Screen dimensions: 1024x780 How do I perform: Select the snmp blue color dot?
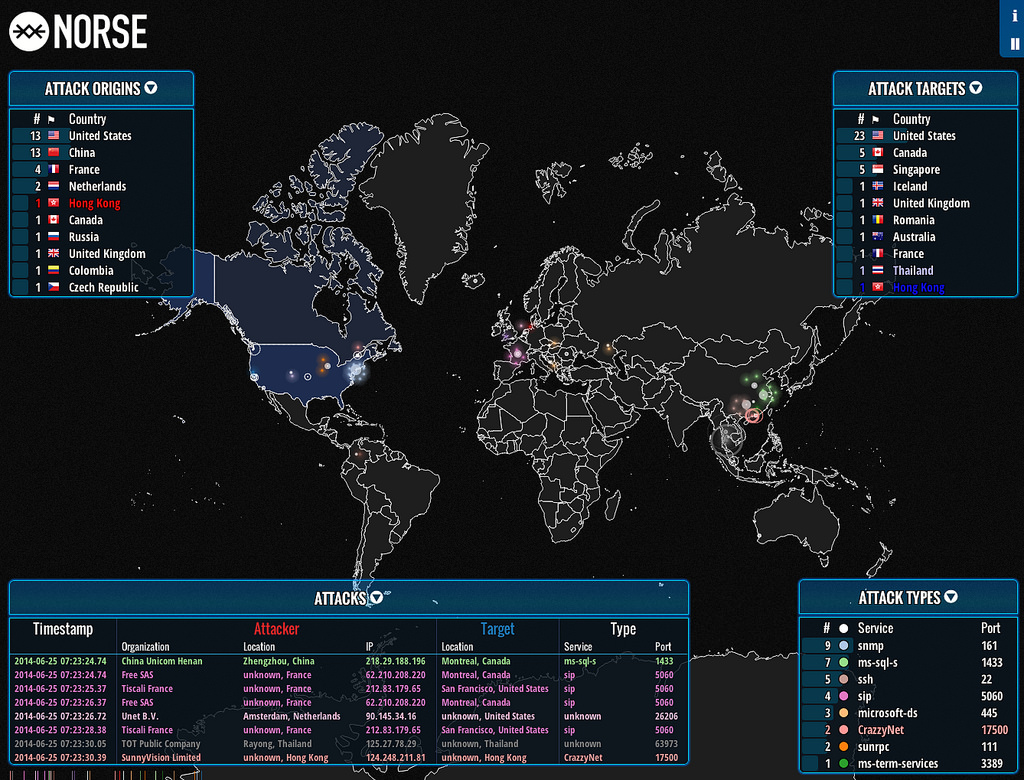click(844, 646)
